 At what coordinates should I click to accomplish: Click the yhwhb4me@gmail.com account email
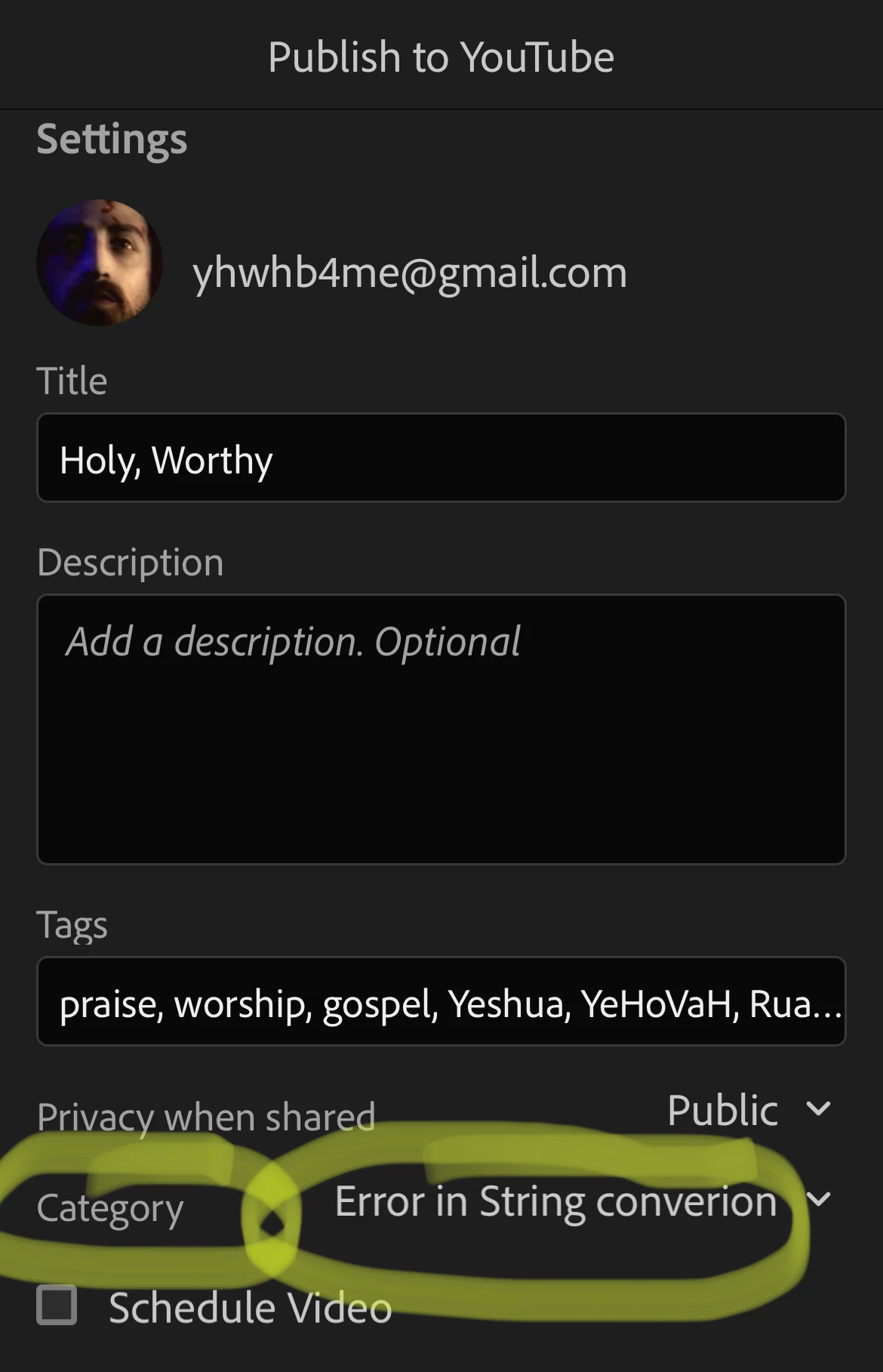[x=410, y=273]
